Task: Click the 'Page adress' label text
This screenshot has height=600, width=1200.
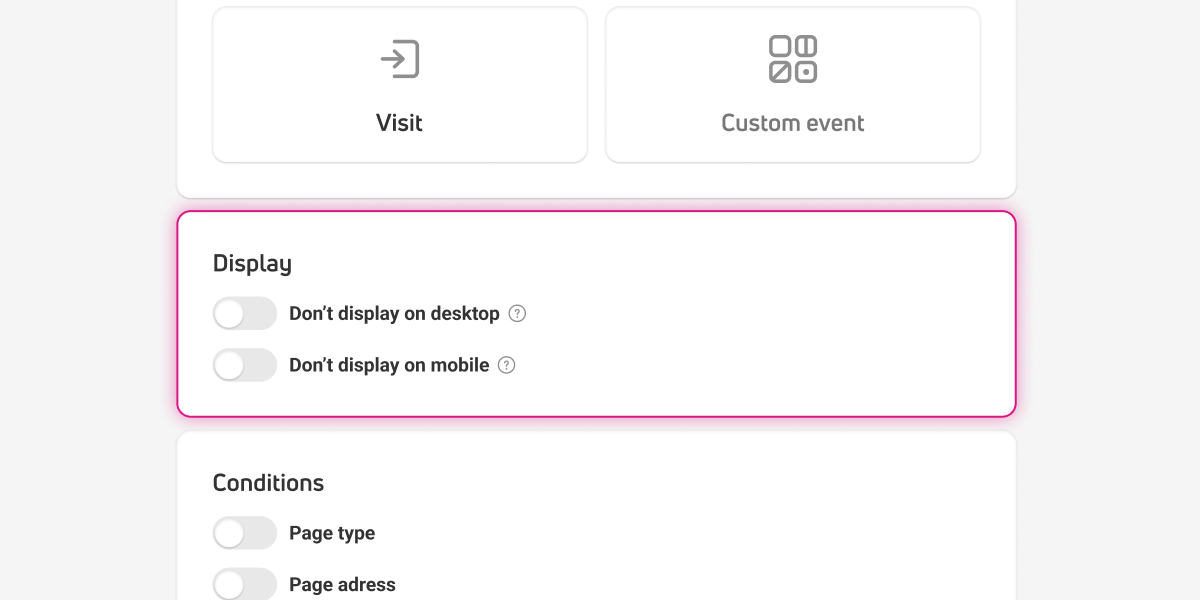Action: tap(342, 584)
